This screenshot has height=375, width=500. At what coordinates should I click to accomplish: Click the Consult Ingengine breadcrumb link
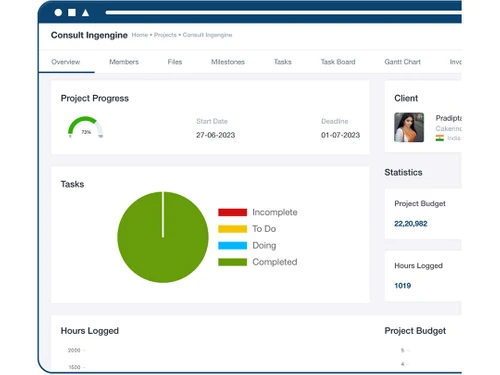[x=207, y=35]
